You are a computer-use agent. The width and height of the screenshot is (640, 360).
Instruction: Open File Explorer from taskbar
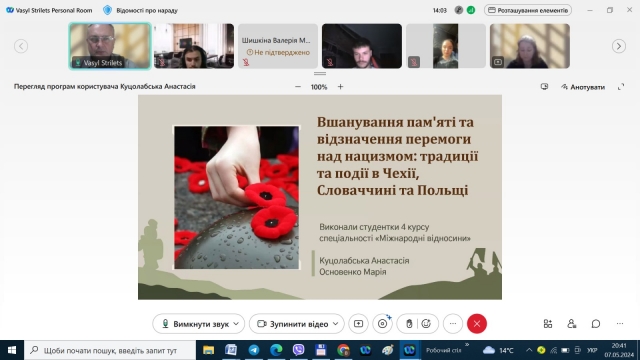tap(209, 350)
